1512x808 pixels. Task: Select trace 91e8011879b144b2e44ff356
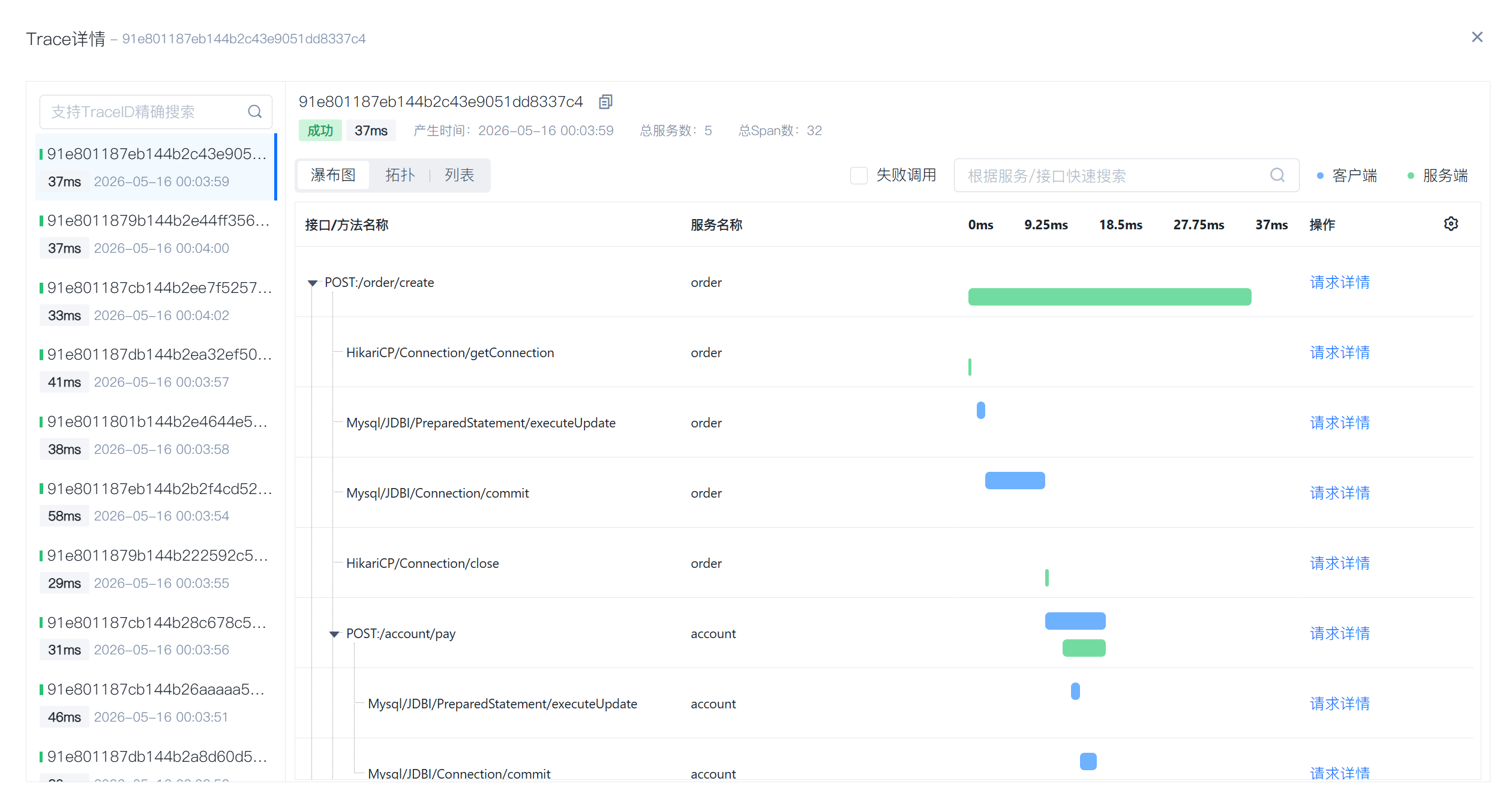click(x=156, y=234)
